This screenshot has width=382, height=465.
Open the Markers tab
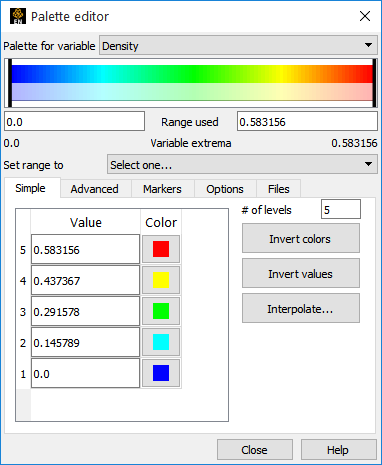162,189
